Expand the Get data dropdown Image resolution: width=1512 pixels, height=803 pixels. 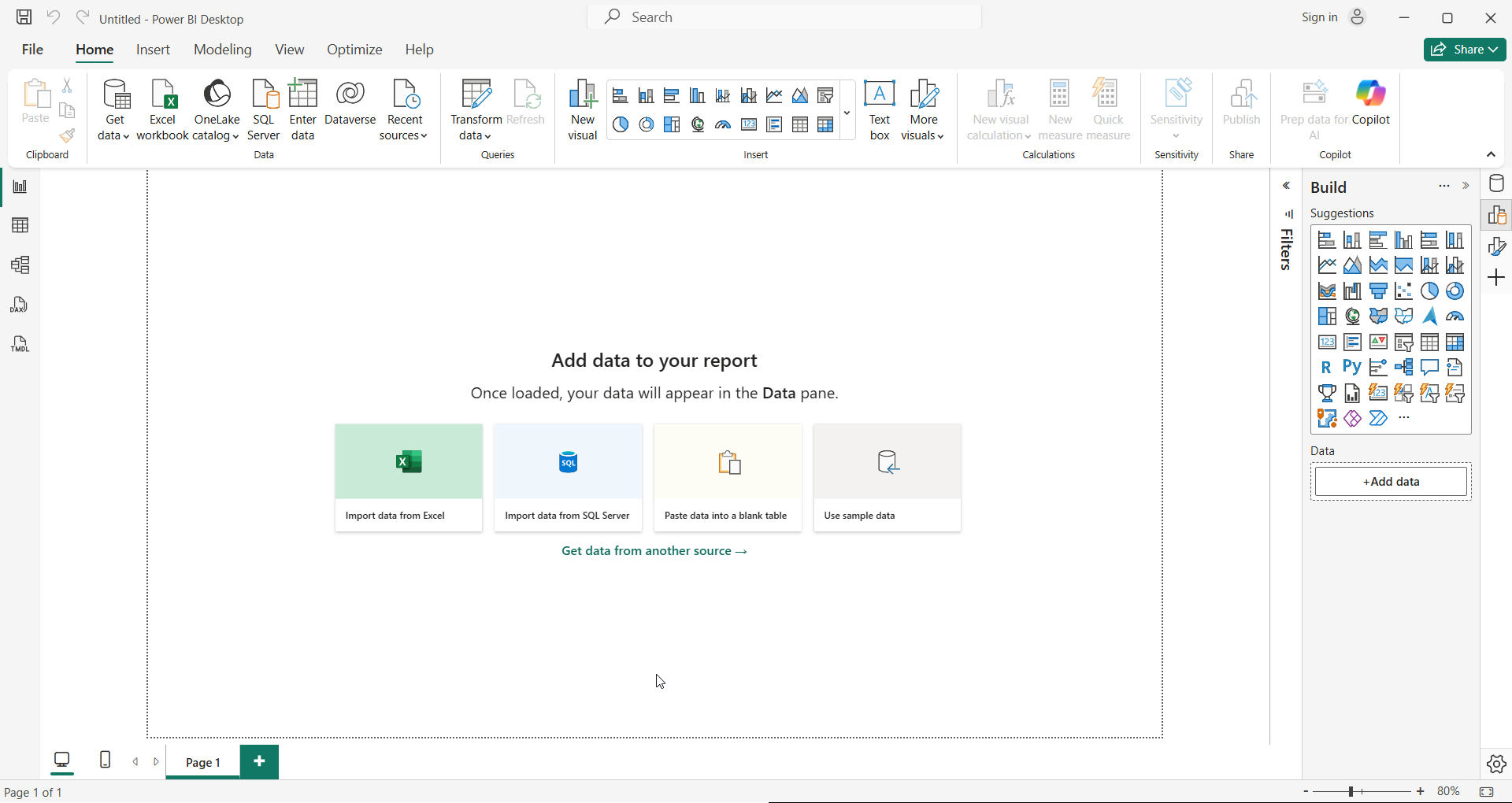114,135
